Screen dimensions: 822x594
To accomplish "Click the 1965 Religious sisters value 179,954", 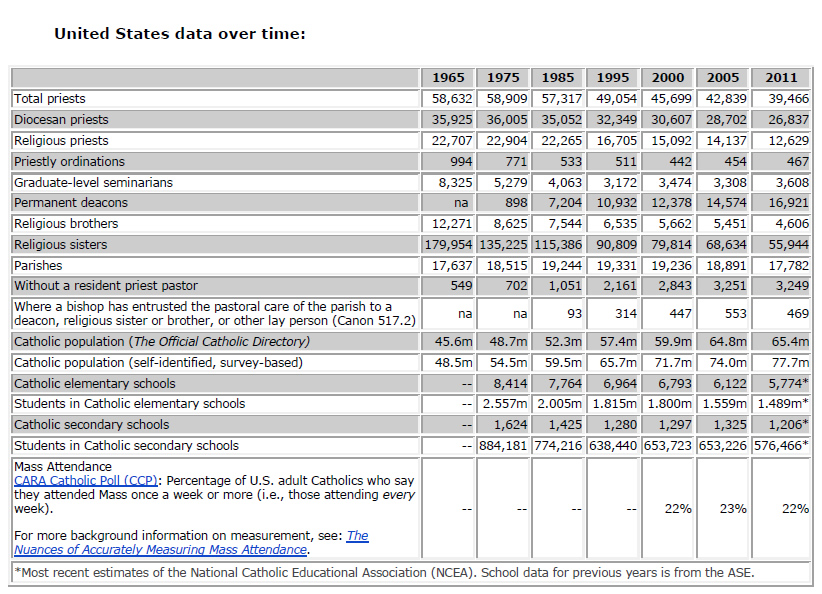I will click(x=448, y=245).
